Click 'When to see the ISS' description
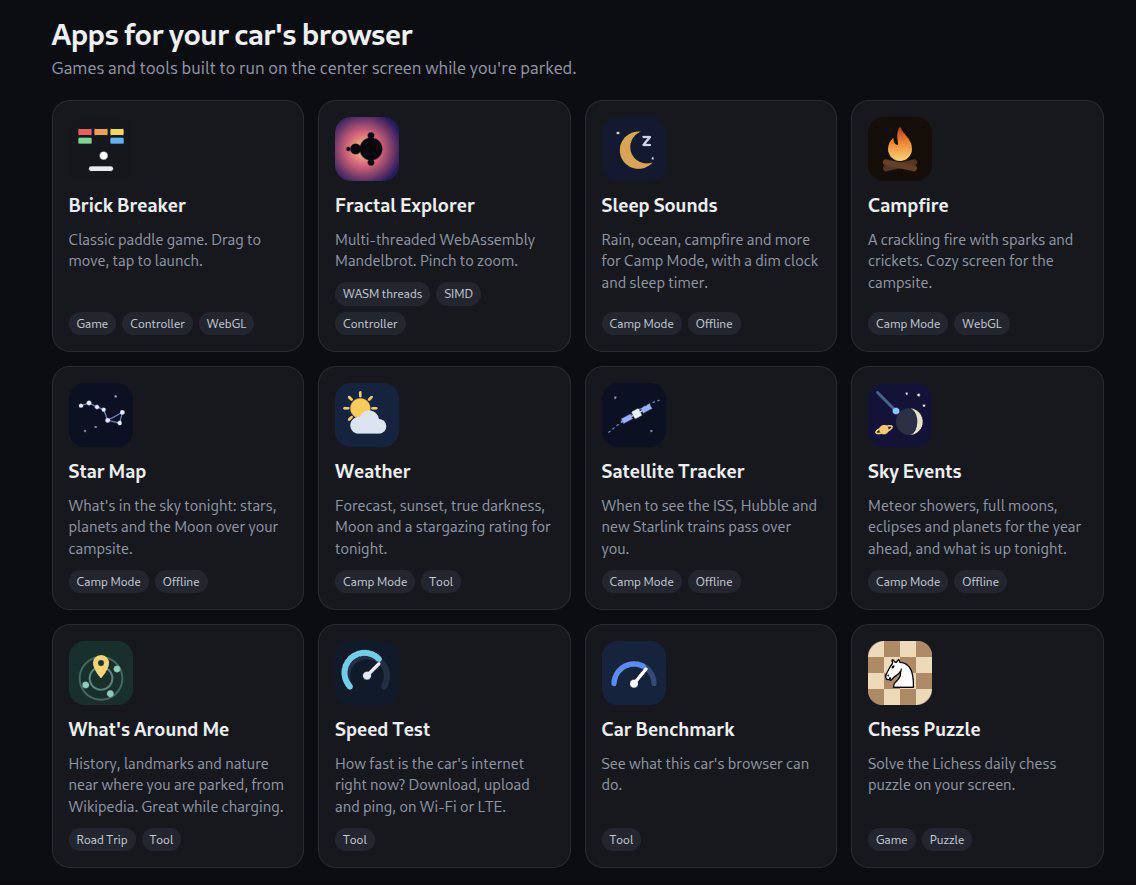This screenshot has height=885, width=1136. click(709, 527)
